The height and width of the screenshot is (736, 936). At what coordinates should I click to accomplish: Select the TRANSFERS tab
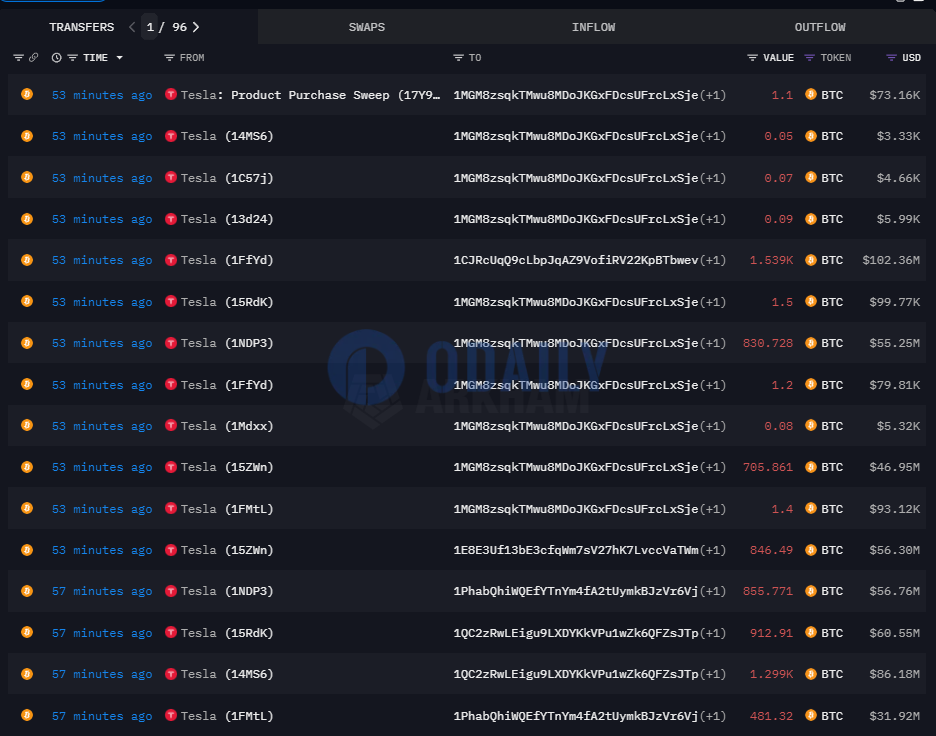click(x=82, y=27)
